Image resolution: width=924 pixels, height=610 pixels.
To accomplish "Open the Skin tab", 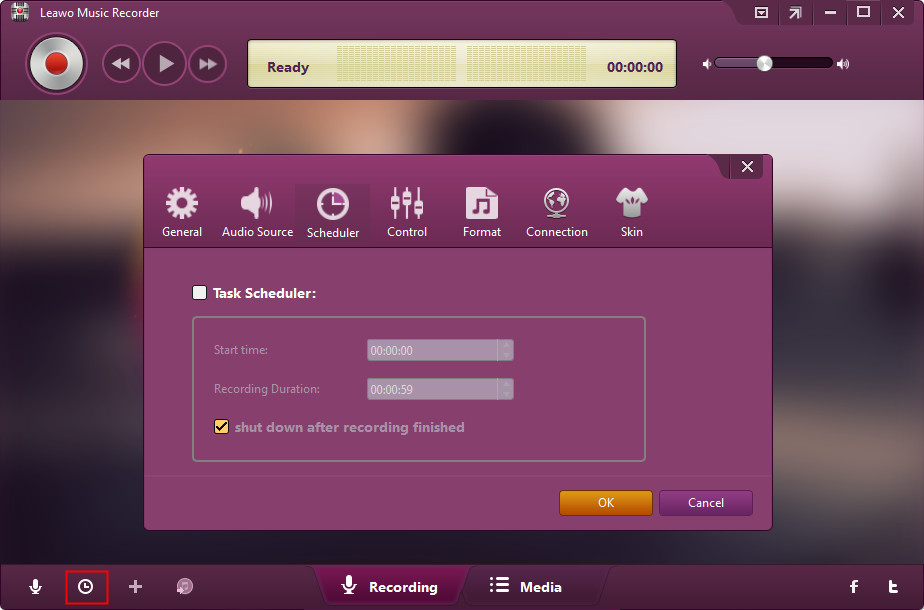I will click(632, 212).
